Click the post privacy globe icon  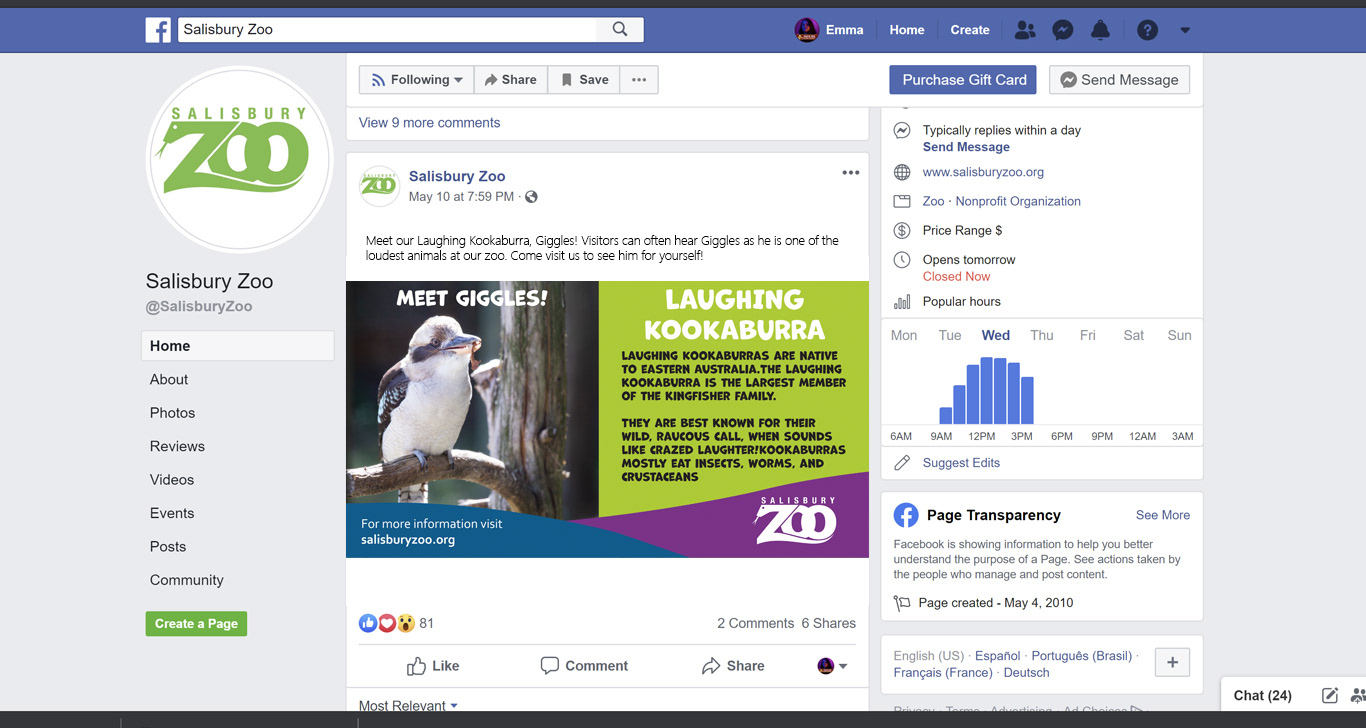tap(531, 197)
